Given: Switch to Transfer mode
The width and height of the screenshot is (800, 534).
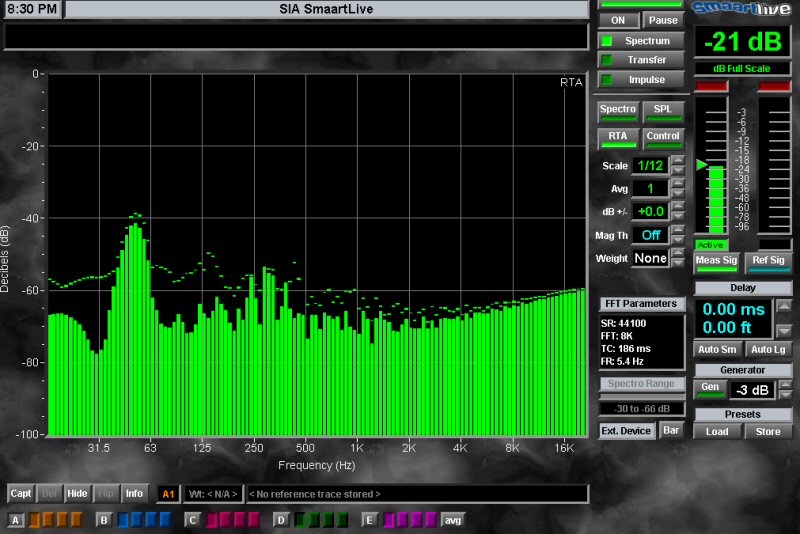Looking at the screenshot, I should tap(641, 60).
